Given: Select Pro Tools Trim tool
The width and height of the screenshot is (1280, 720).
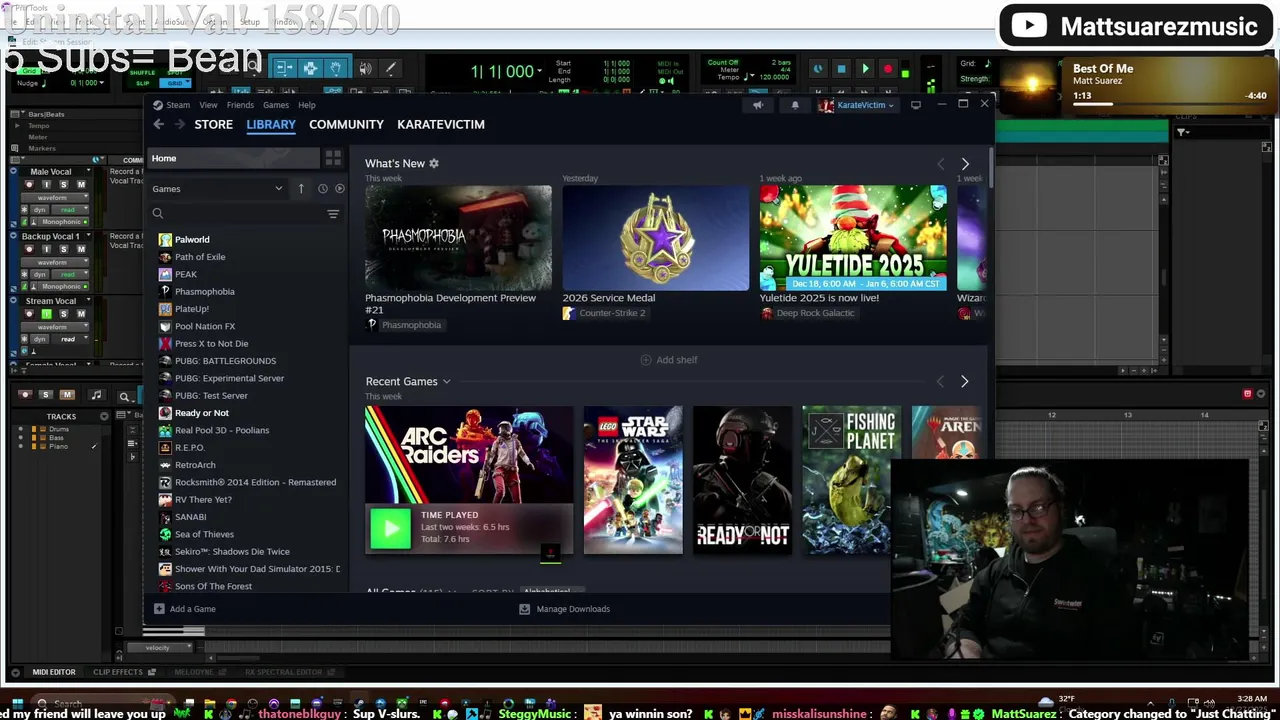Looking at the screenshot, I should [284, 68].
